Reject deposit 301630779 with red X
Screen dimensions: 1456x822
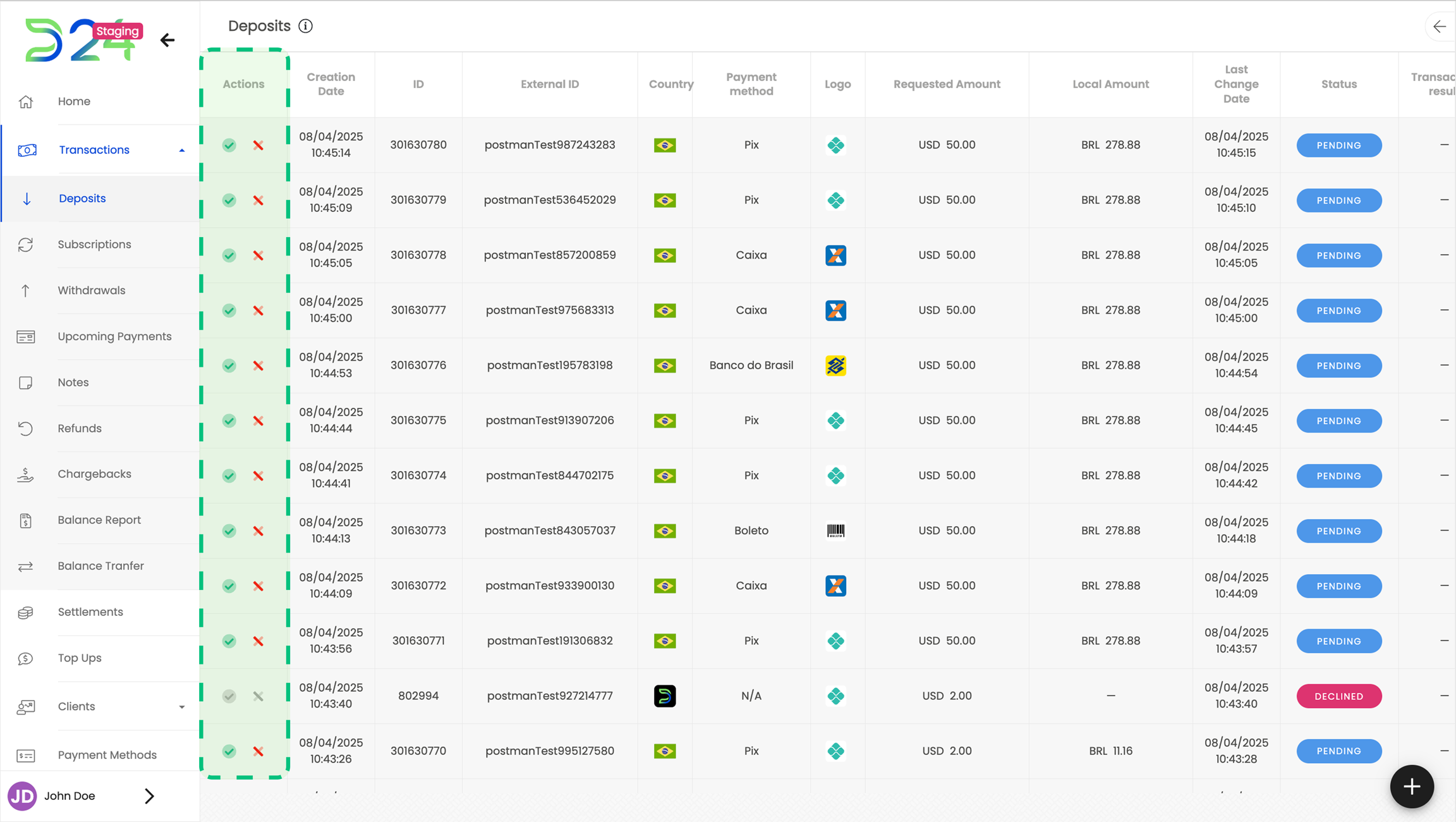(x=258, y=200)
